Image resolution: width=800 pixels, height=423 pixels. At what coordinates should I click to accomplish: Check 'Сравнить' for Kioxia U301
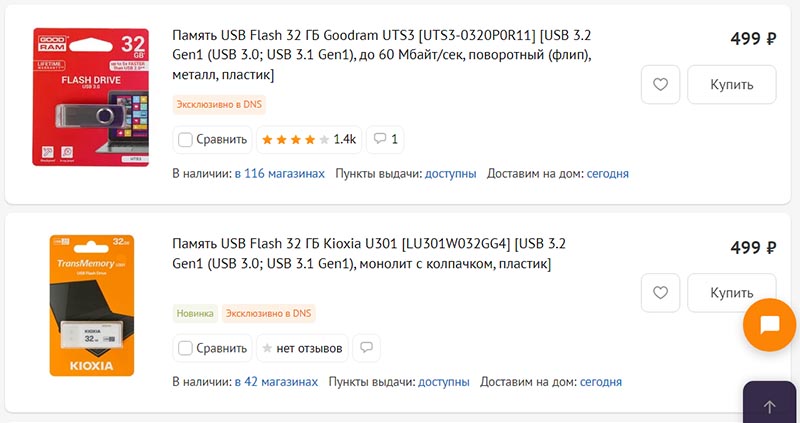coord(185,348)
